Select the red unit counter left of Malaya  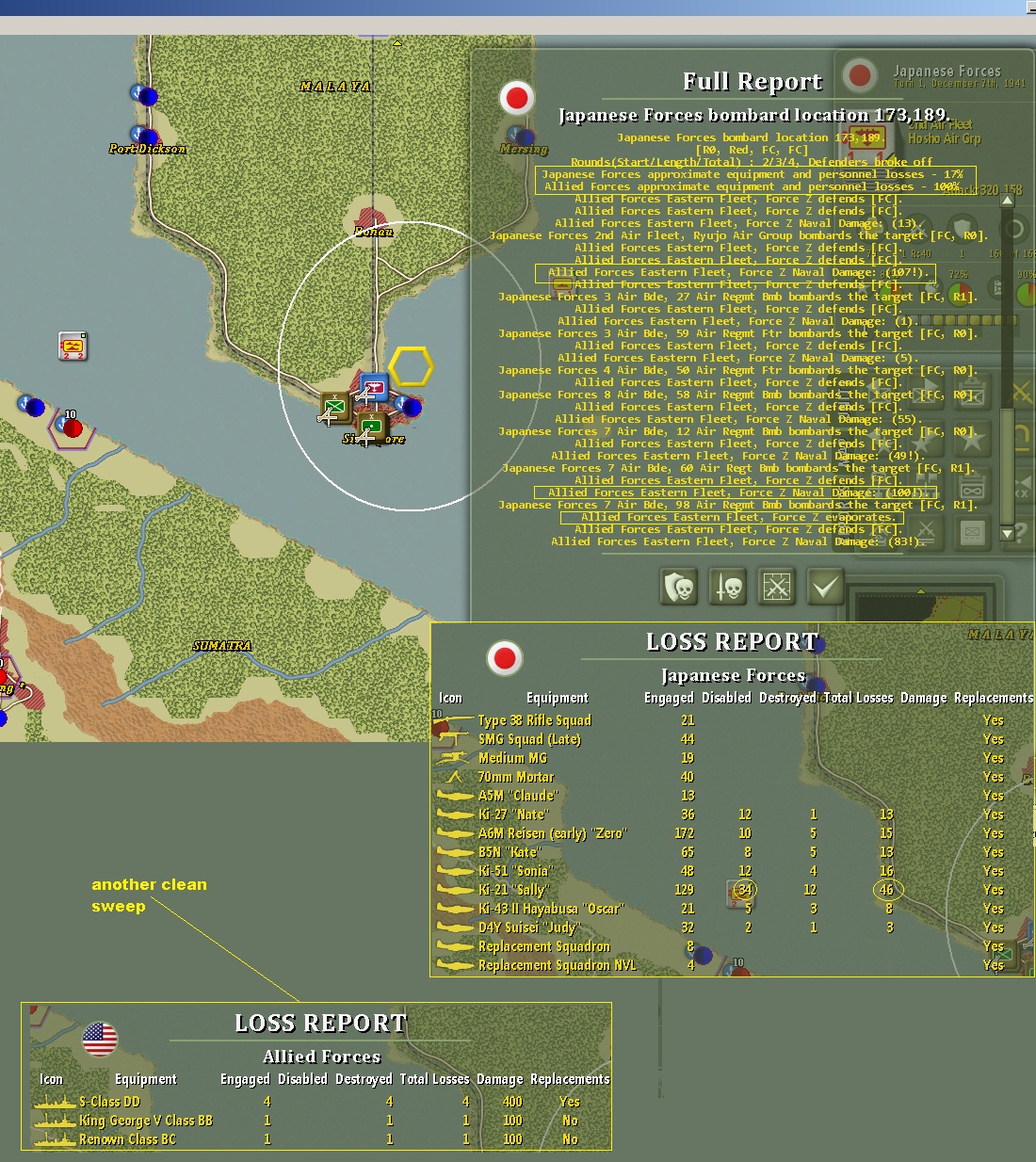(x=73, y=347)
